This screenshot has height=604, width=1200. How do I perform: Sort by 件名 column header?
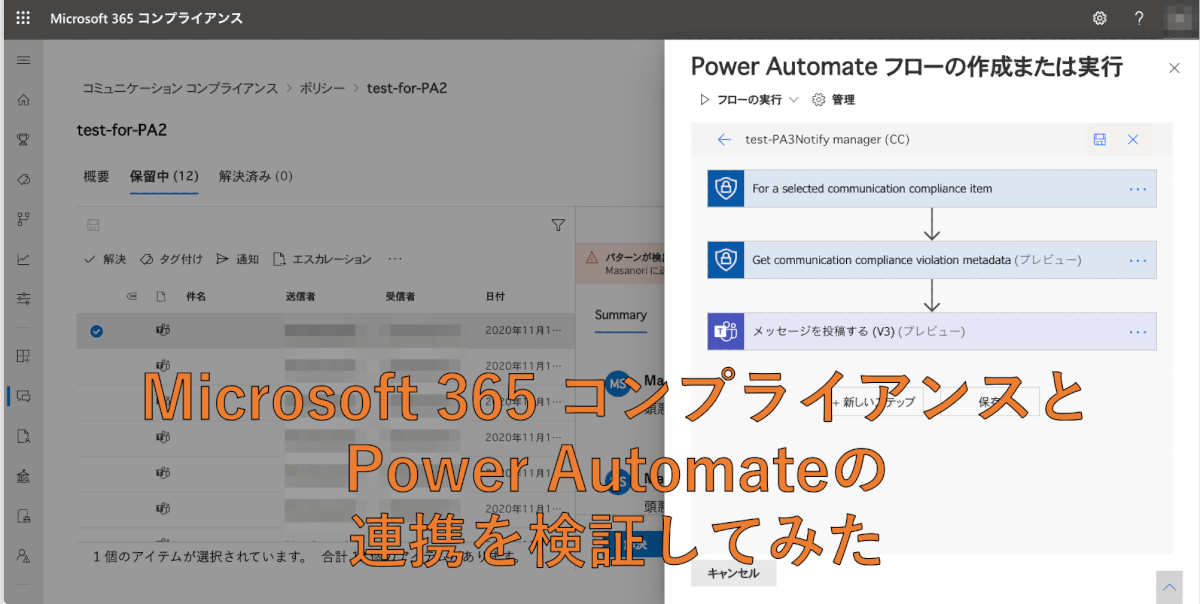click(196, 297)
